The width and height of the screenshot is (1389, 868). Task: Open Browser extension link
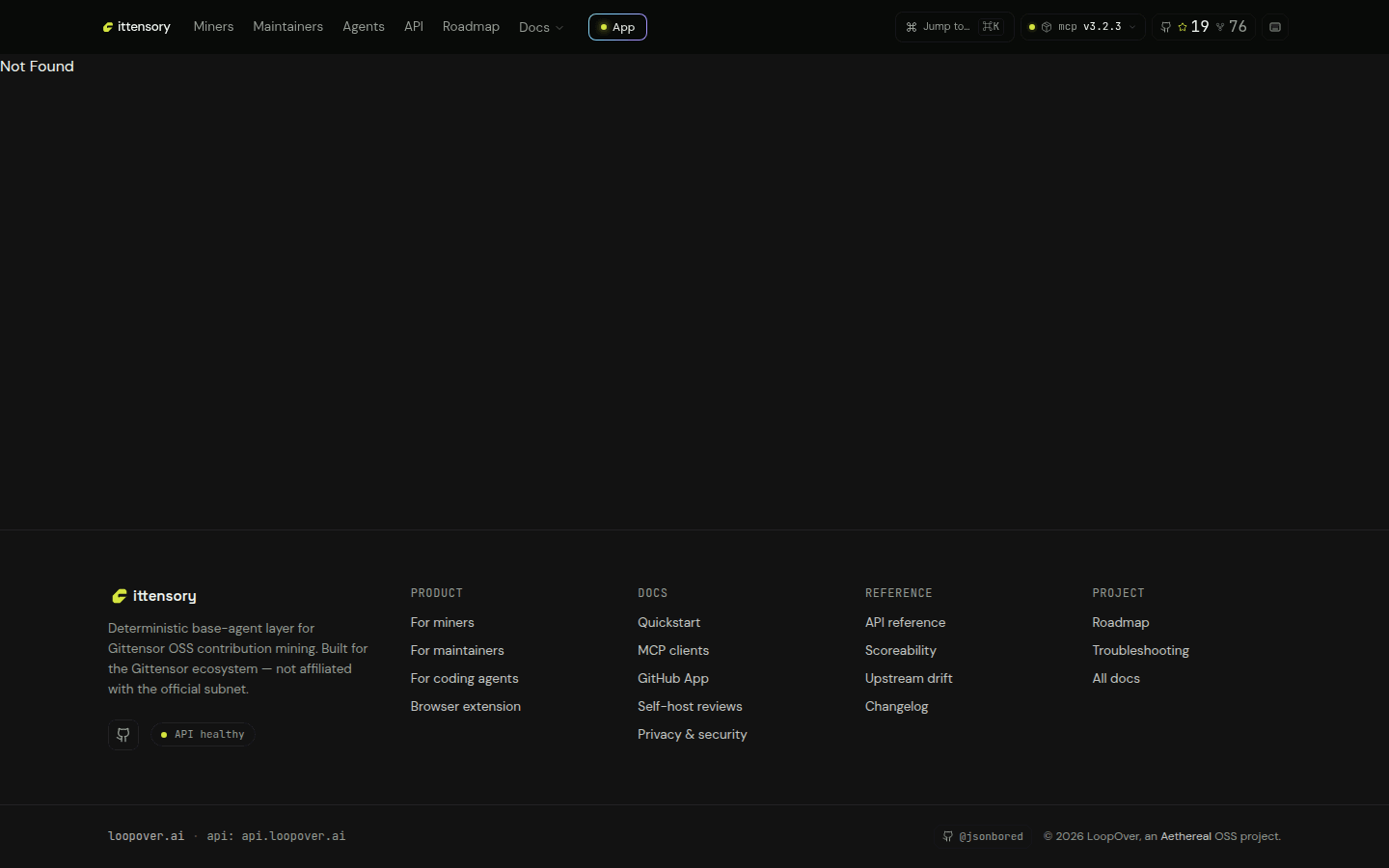tap(466, 707)
